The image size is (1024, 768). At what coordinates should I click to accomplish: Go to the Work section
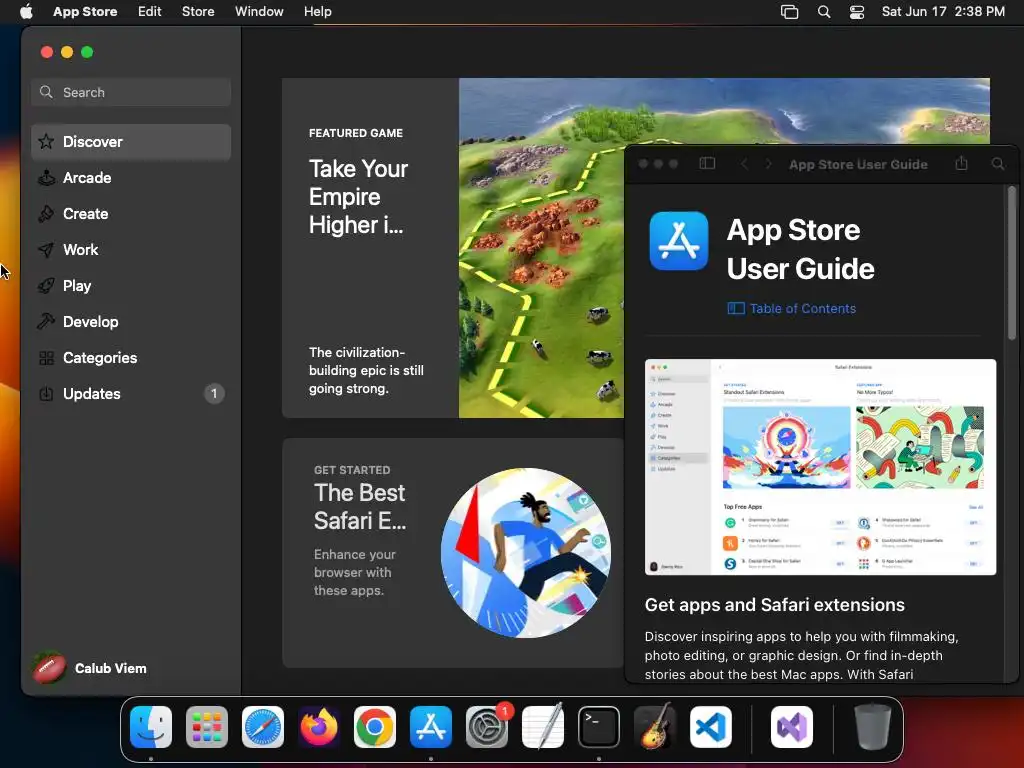coord(131,249)
